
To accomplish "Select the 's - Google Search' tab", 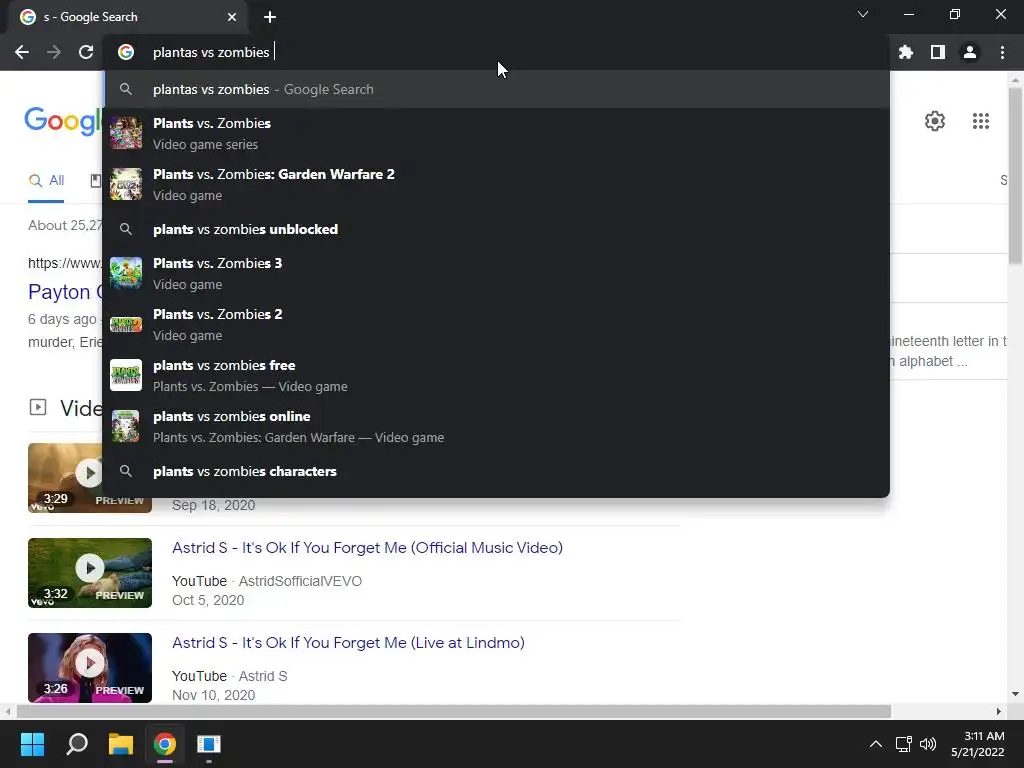I will [x=127, y=17].
